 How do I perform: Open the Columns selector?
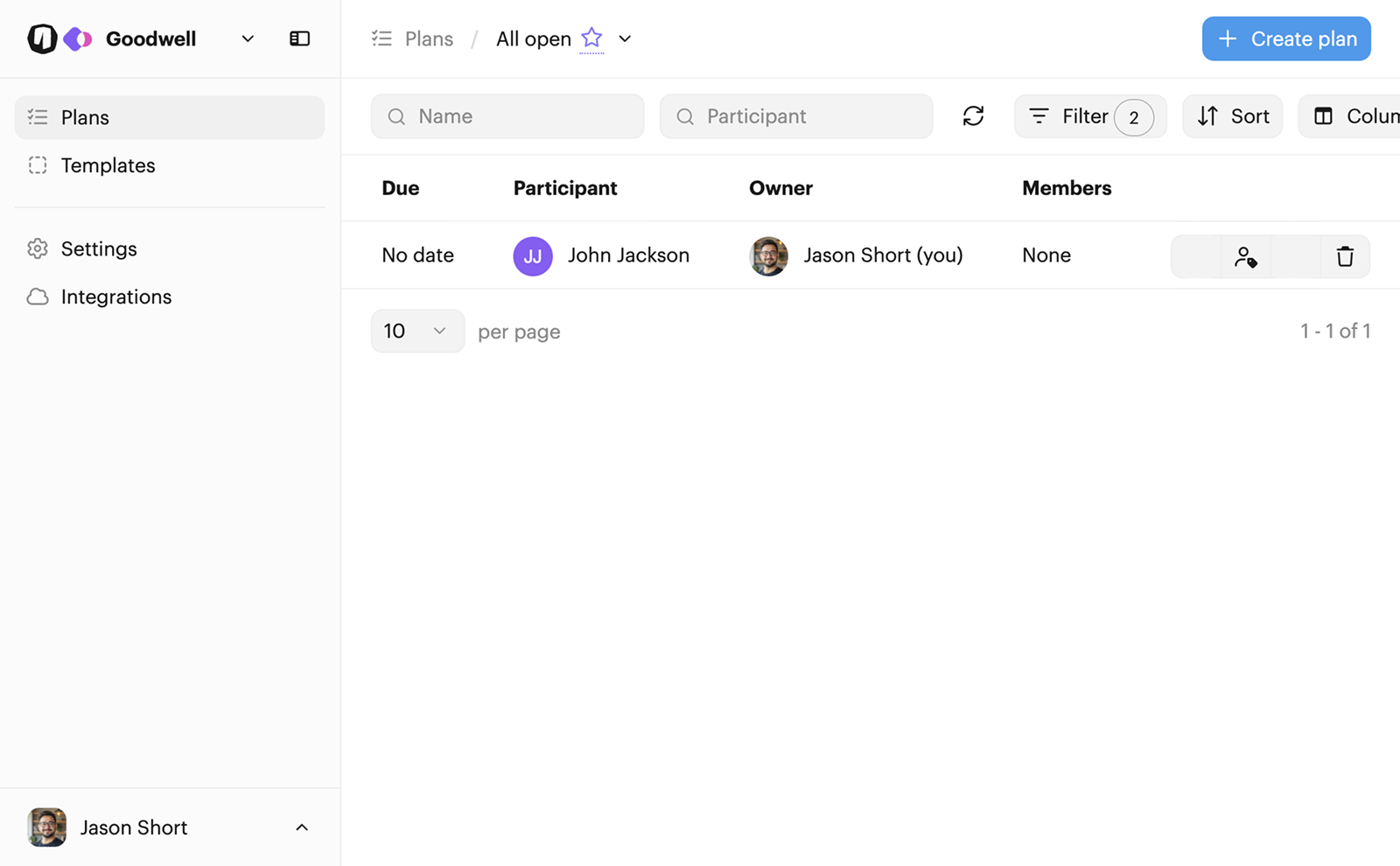(1352, 116)
